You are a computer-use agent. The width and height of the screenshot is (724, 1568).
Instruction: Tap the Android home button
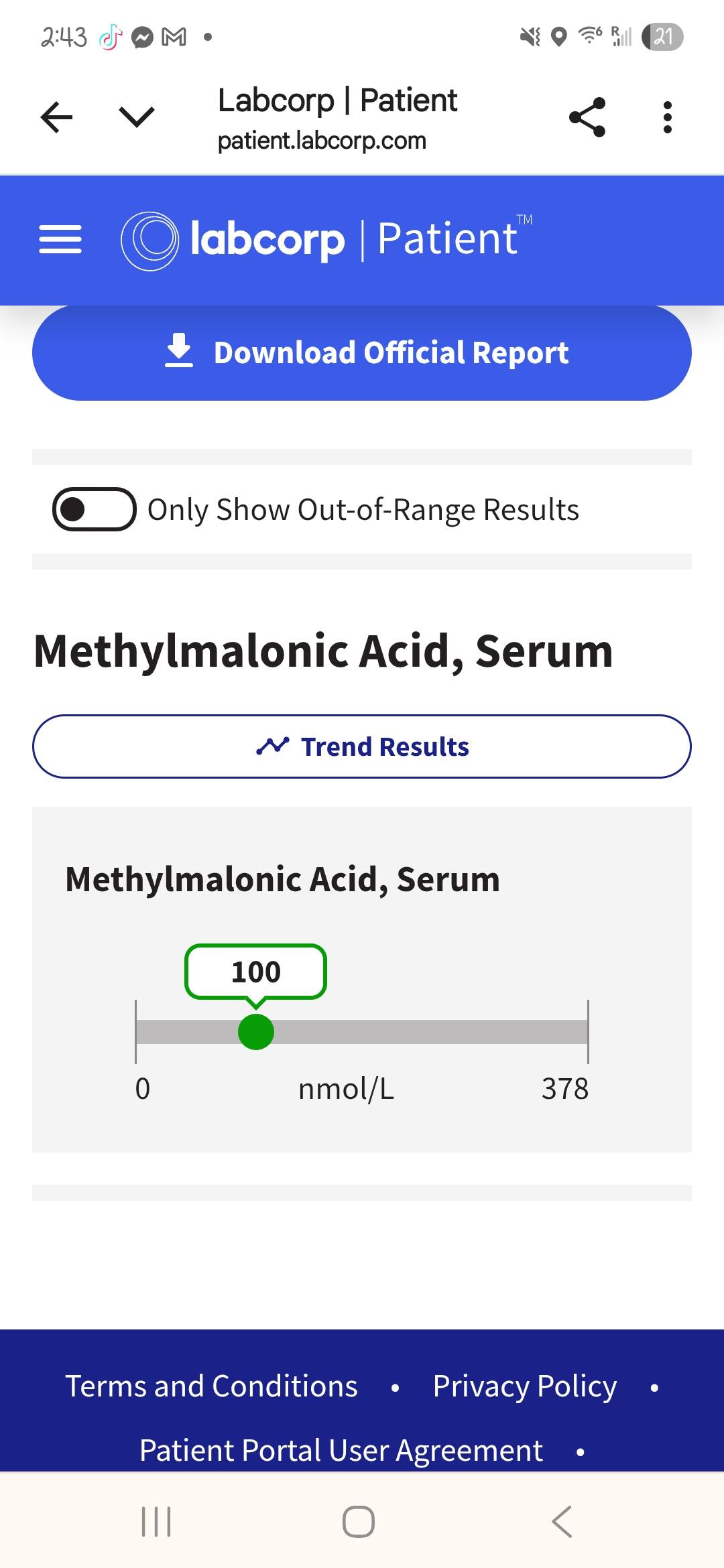(x=359, y=1521)
